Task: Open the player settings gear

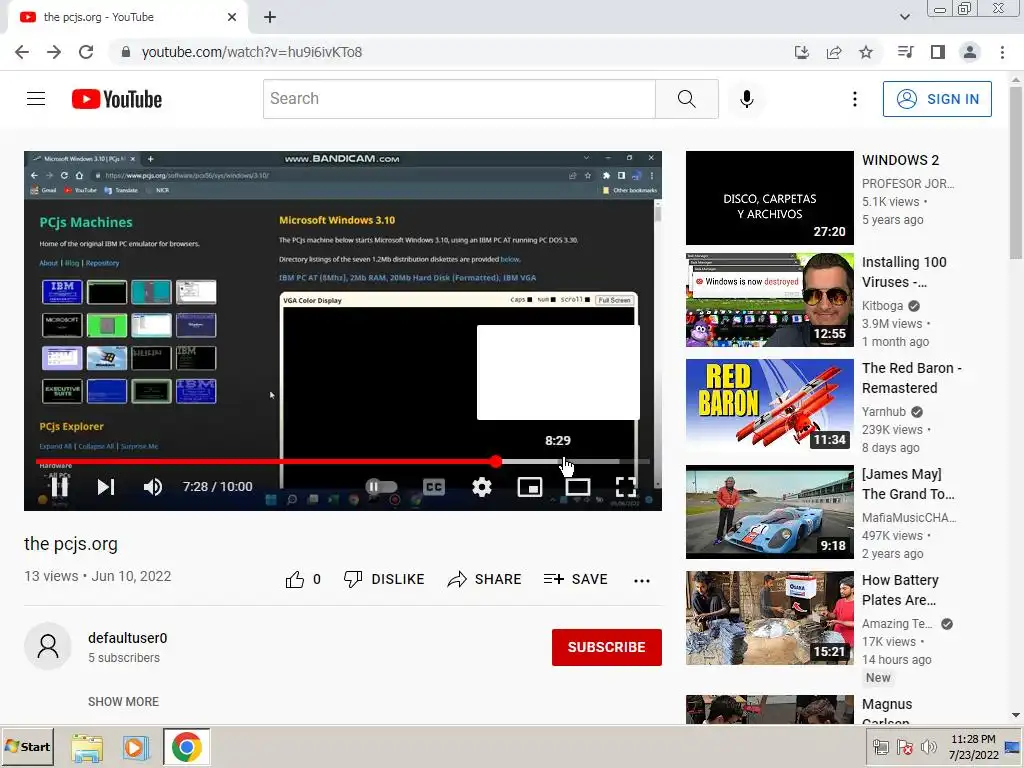Action: 481,487
